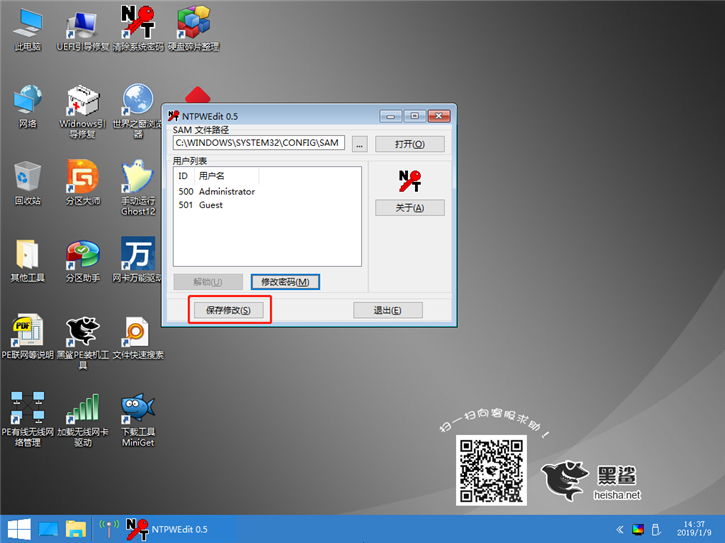
Task: Select the Guest user row
Action: pos(210,205)
